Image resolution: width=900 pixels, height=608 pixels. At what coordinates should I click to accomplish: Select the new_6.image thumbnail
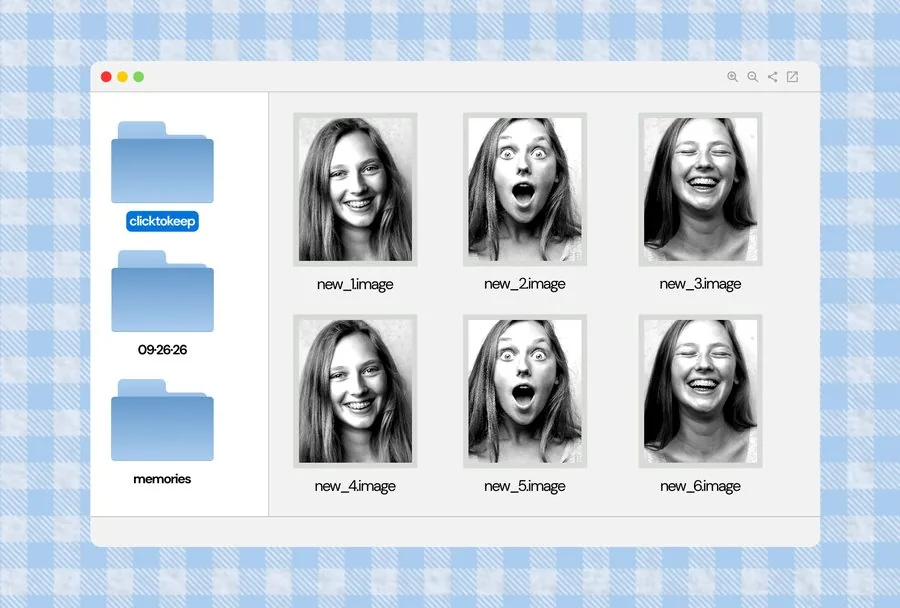coord(700,391)
